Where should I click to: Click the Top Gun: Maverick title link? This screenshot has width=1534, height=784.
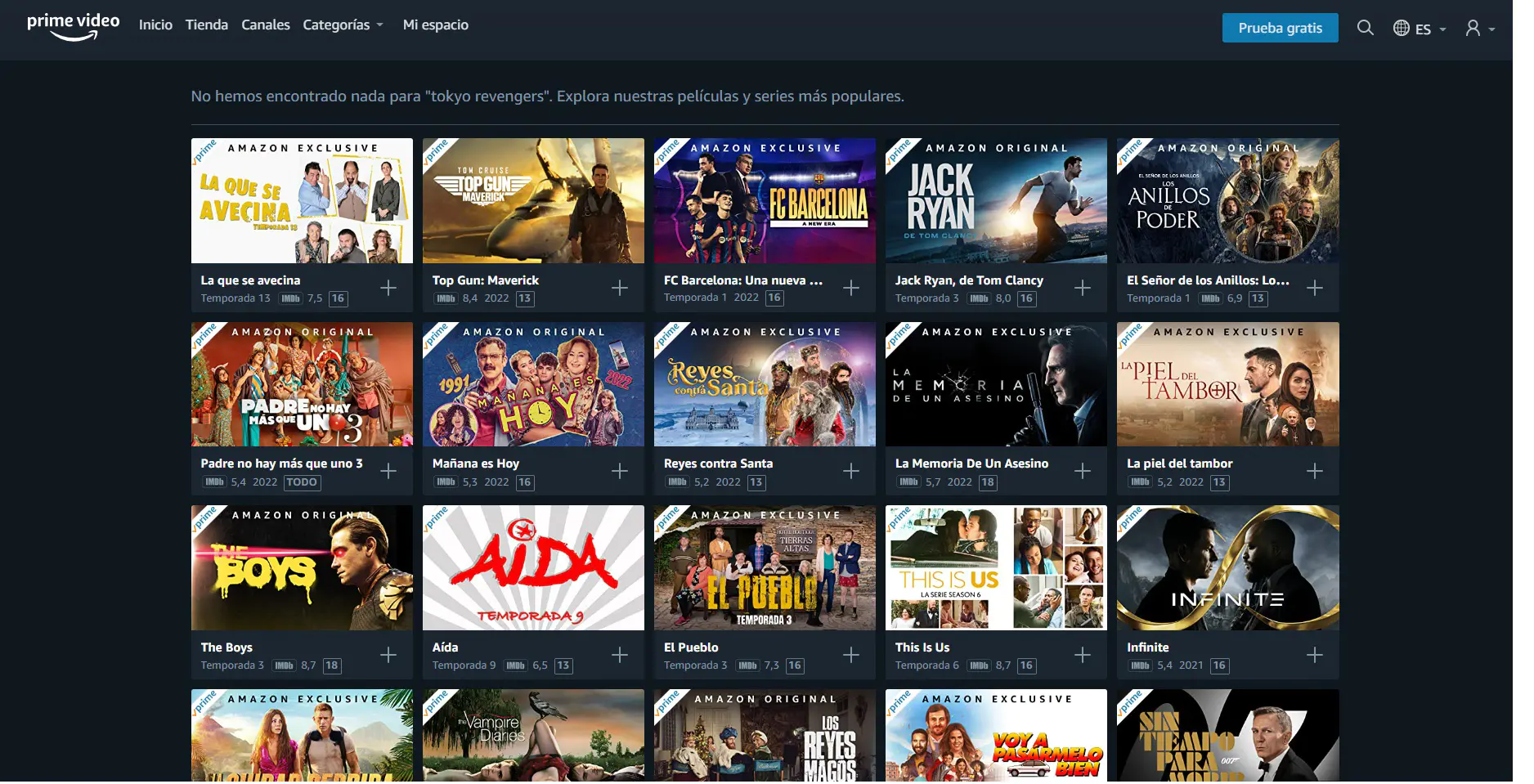click(x=486, y=280)
